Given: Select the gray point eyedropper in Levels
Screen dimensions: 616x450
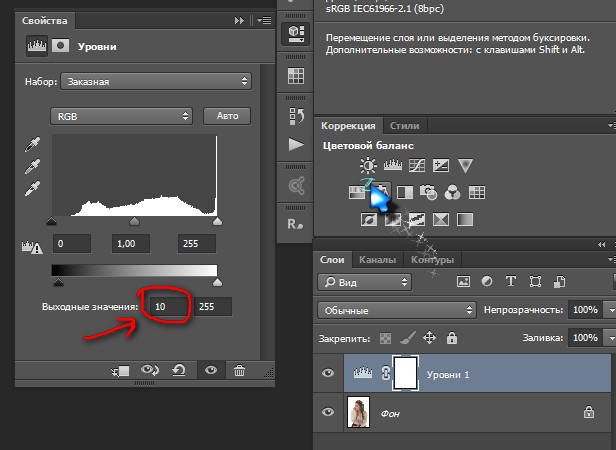Looking at the screenshot, I should [x=32, y=166].
